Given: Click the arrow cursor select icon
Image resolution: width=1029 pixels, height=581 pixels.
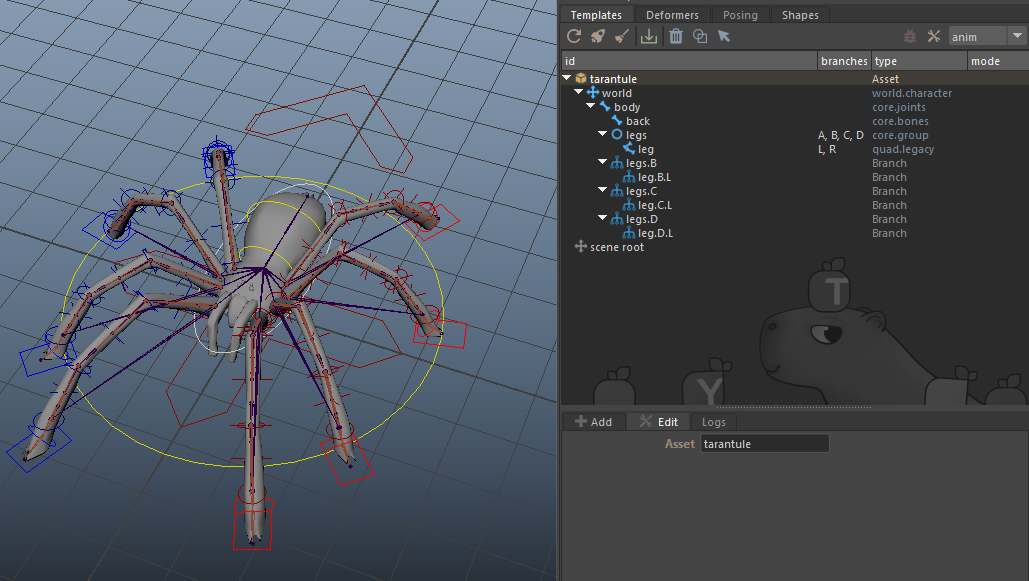Looking at the screenshot, I should tap(724, 36).
